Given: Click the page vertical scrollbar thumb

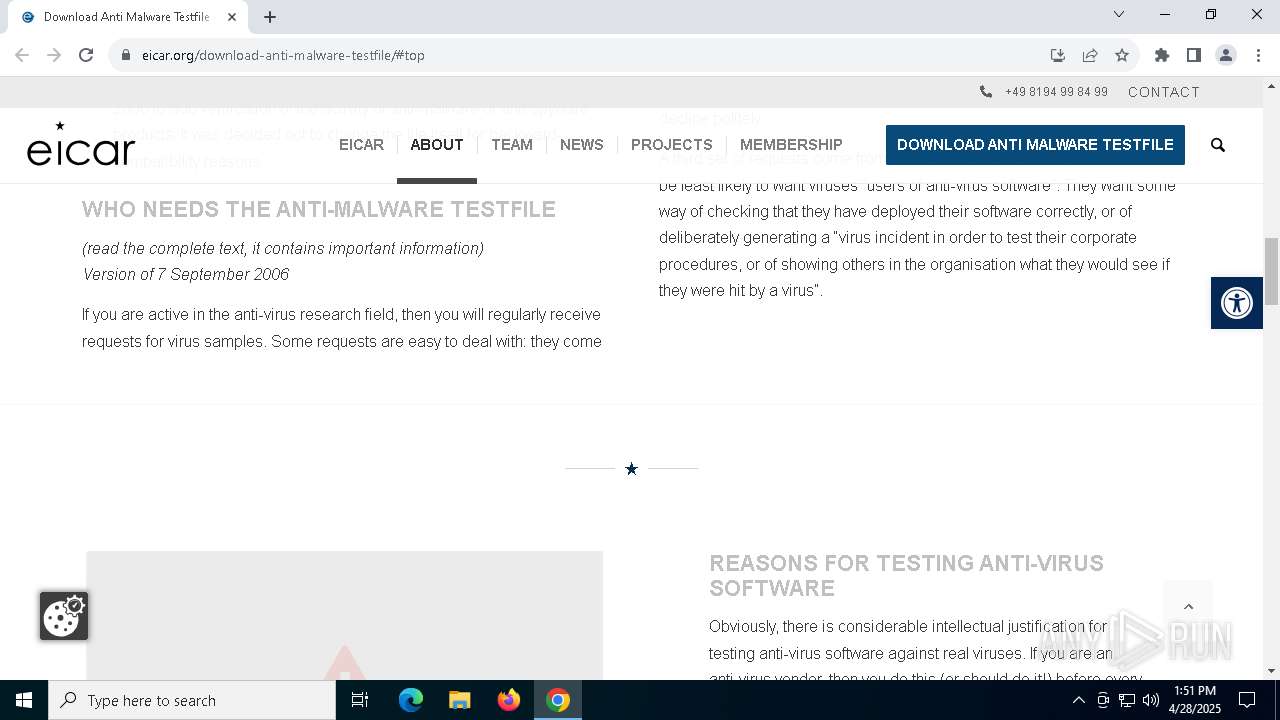Looking at the screenshot, I should [x=1271, y=271].
